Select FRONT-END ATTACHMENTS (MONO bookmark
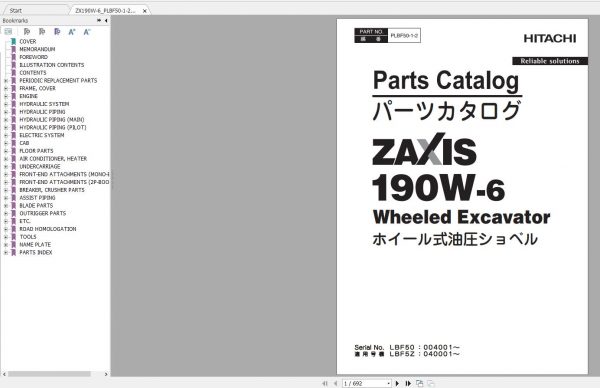Image resolution: width=600 pixels, height=388 pixels. pyautogui.click(x=64, y=174)
